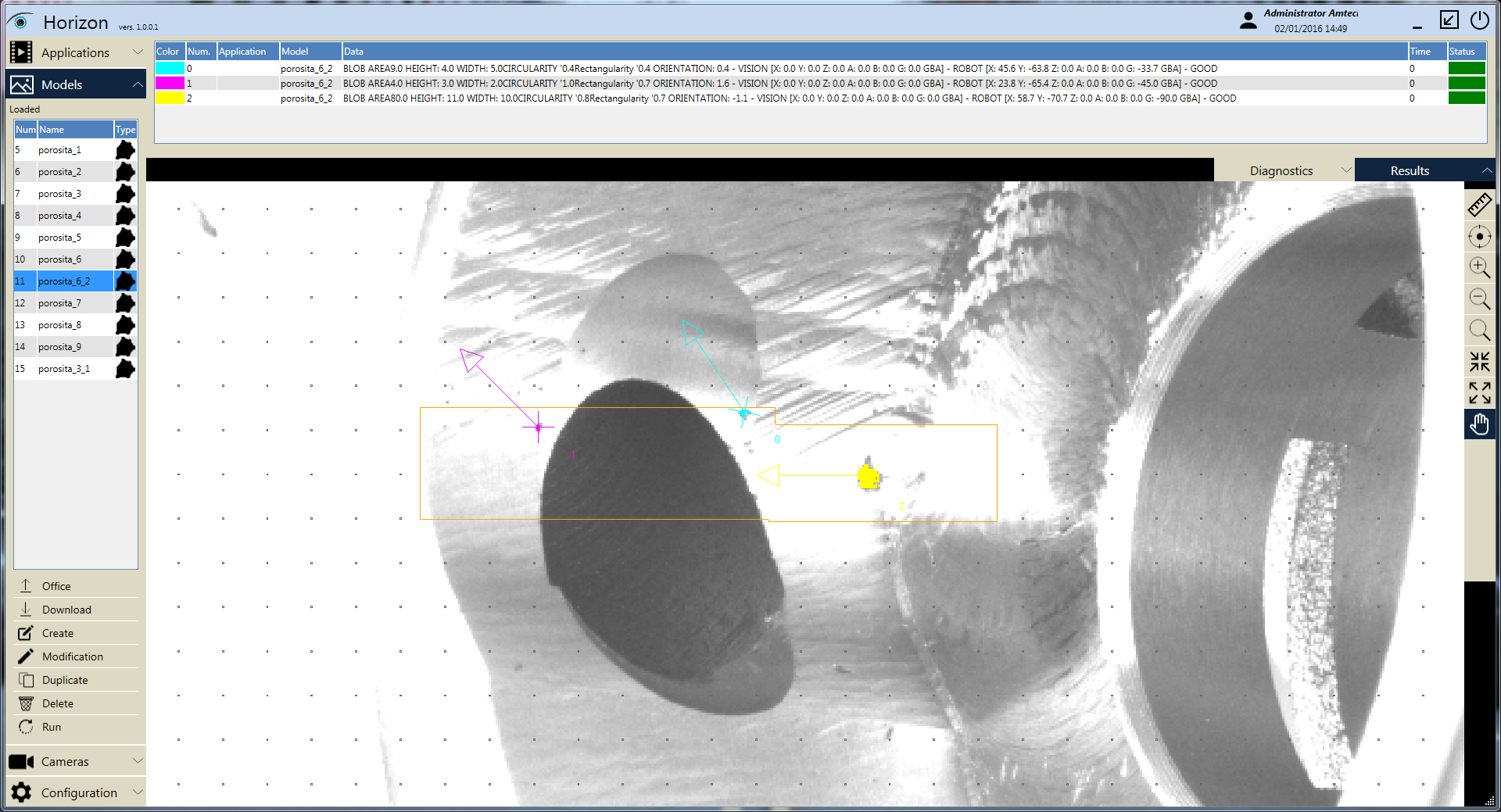Click the Models picture icon
The image size is (1501, 812).
(21, 84)
